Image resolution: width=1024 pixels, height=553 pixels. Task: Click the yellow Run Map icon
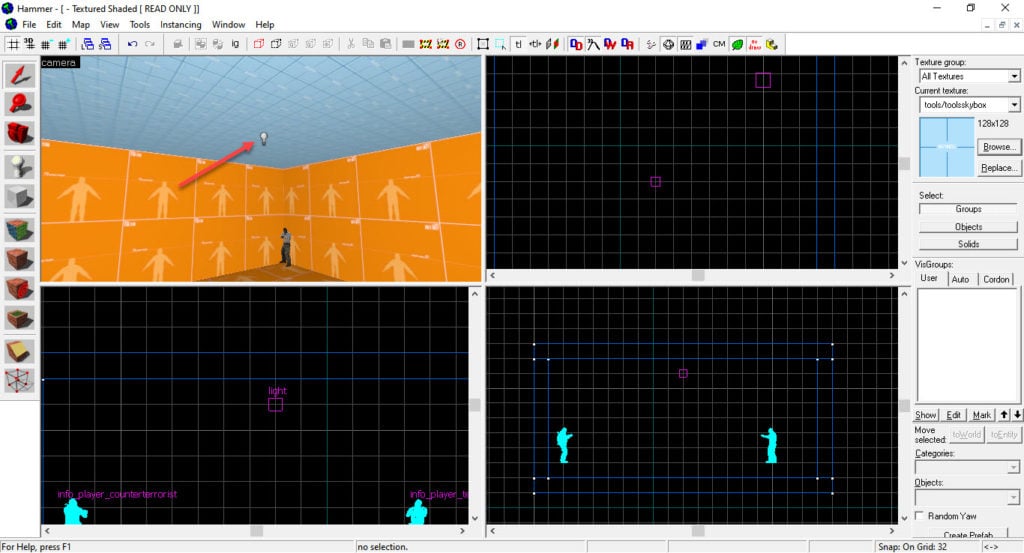tap(772, 44)
